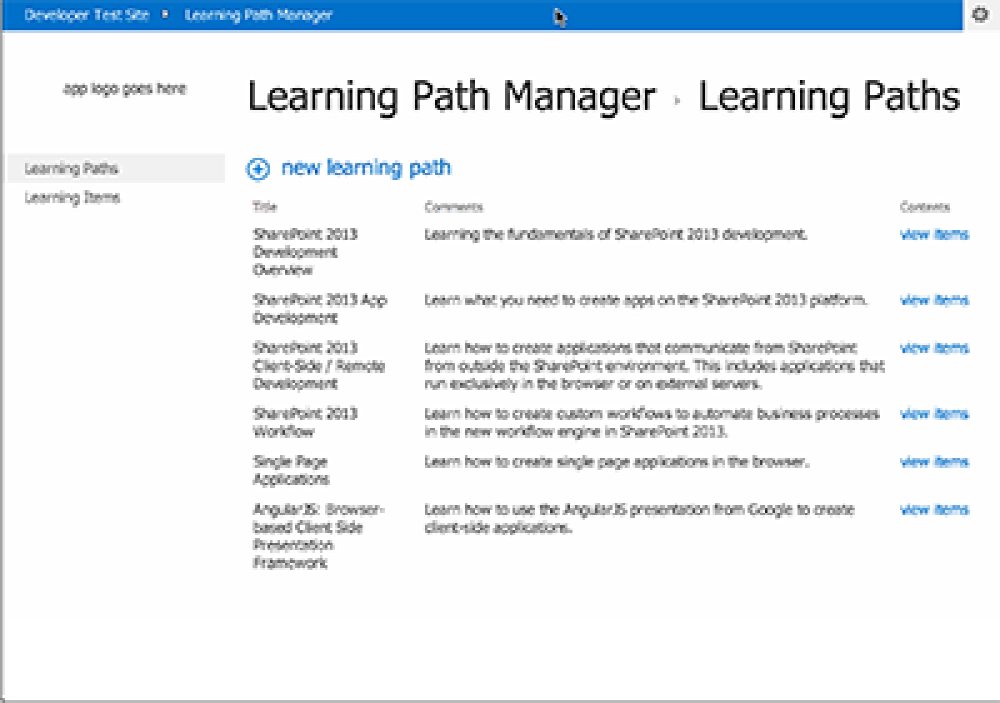Select Learning Paths in the sidebar

point(115,168)
